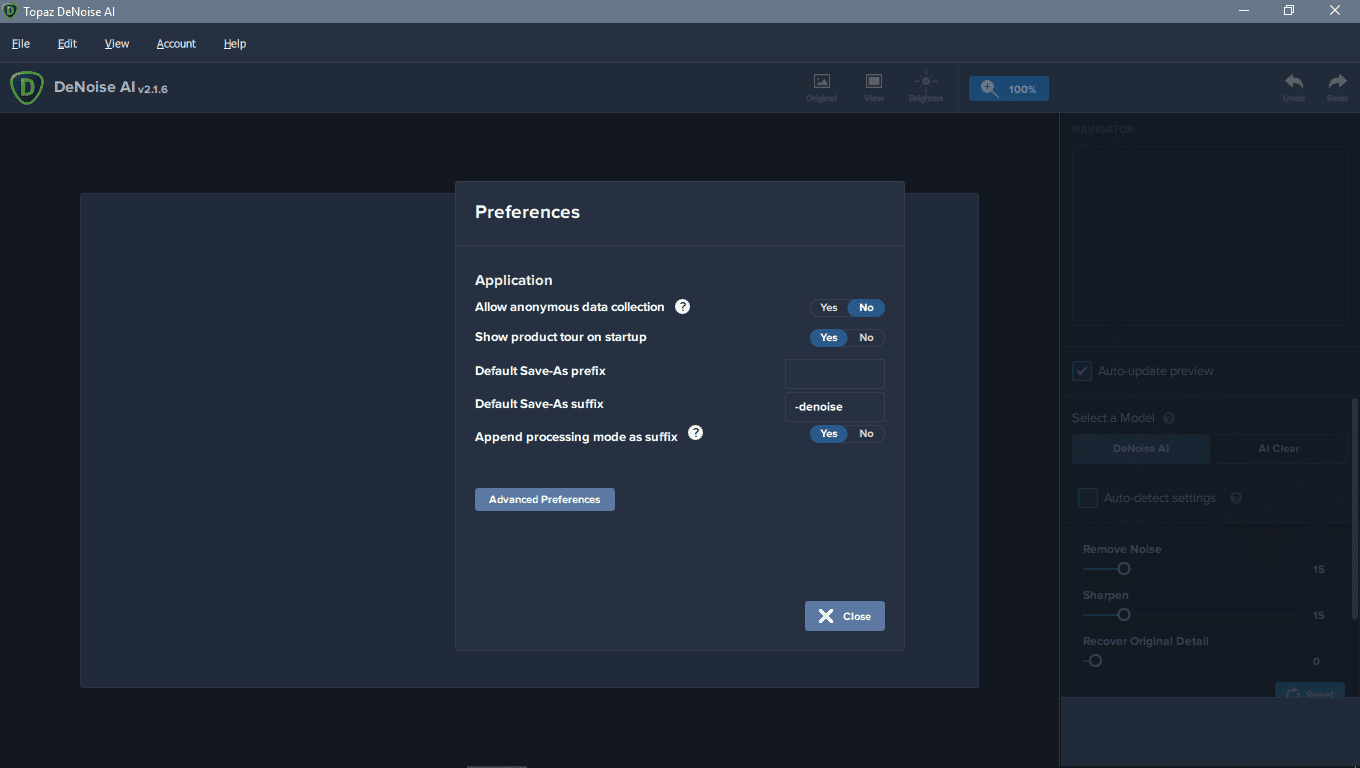Close the Preferences dialog

point(845,616)
